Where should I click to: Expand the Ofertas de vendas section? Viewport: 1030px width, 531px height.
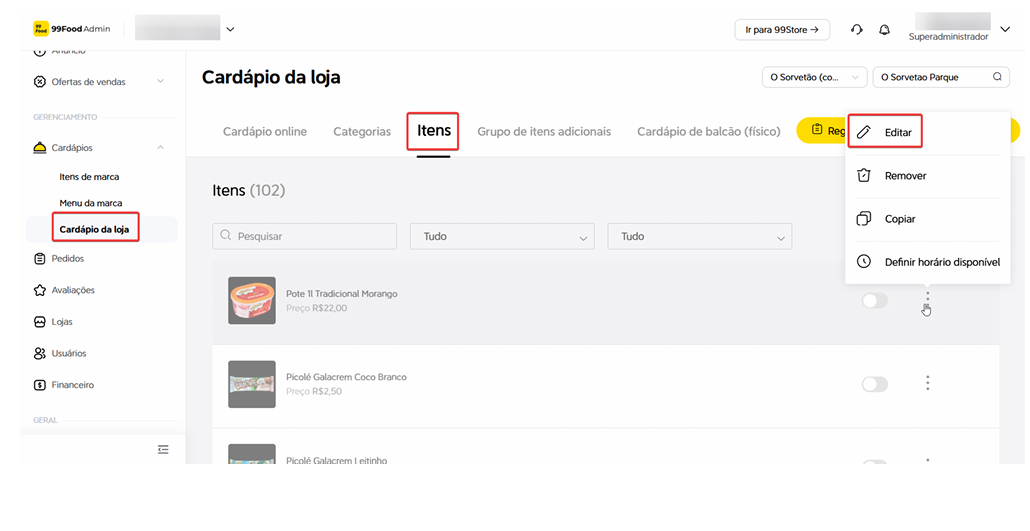160,82
